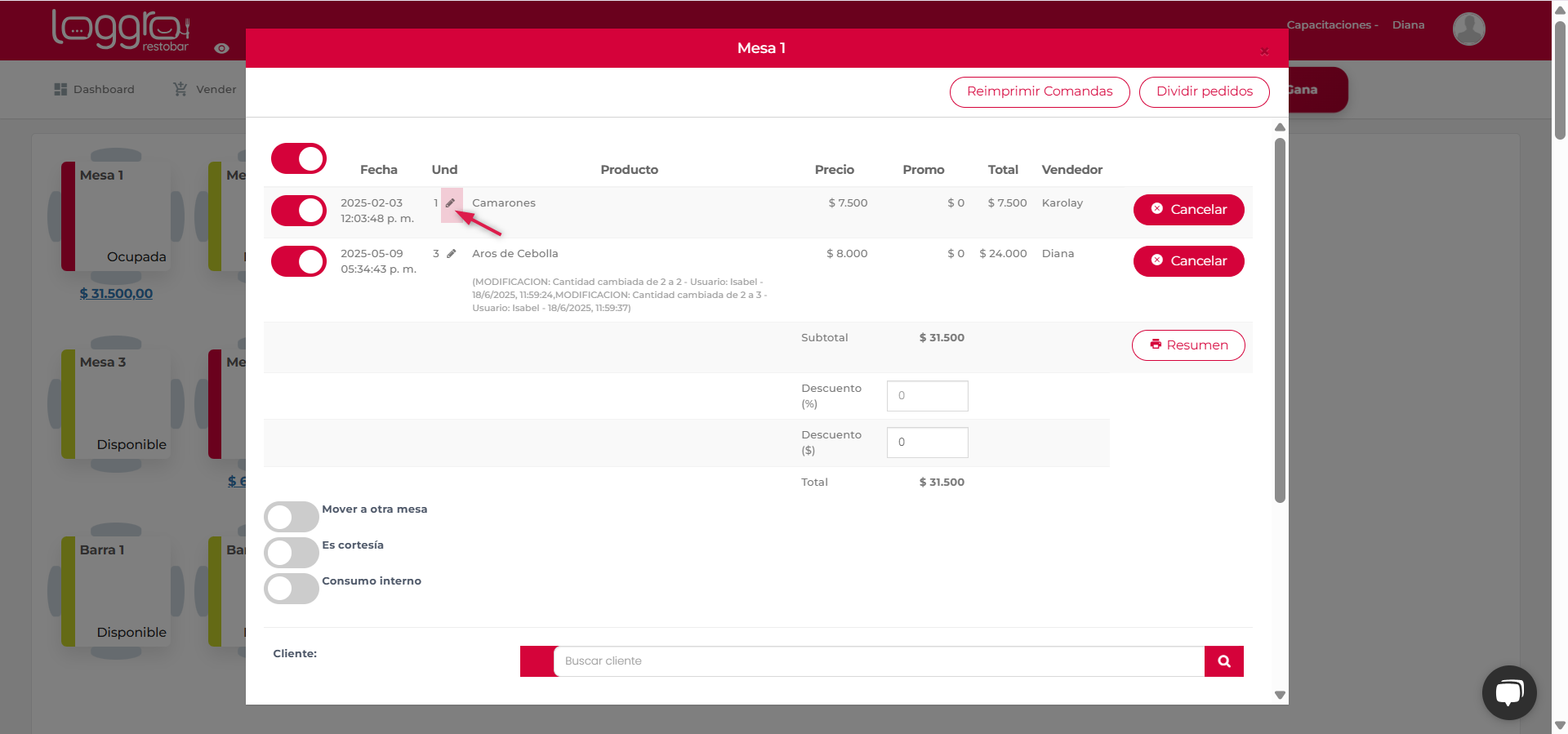
Task: Turn on Consumo interno toggle
Action: tap(292, 589)
